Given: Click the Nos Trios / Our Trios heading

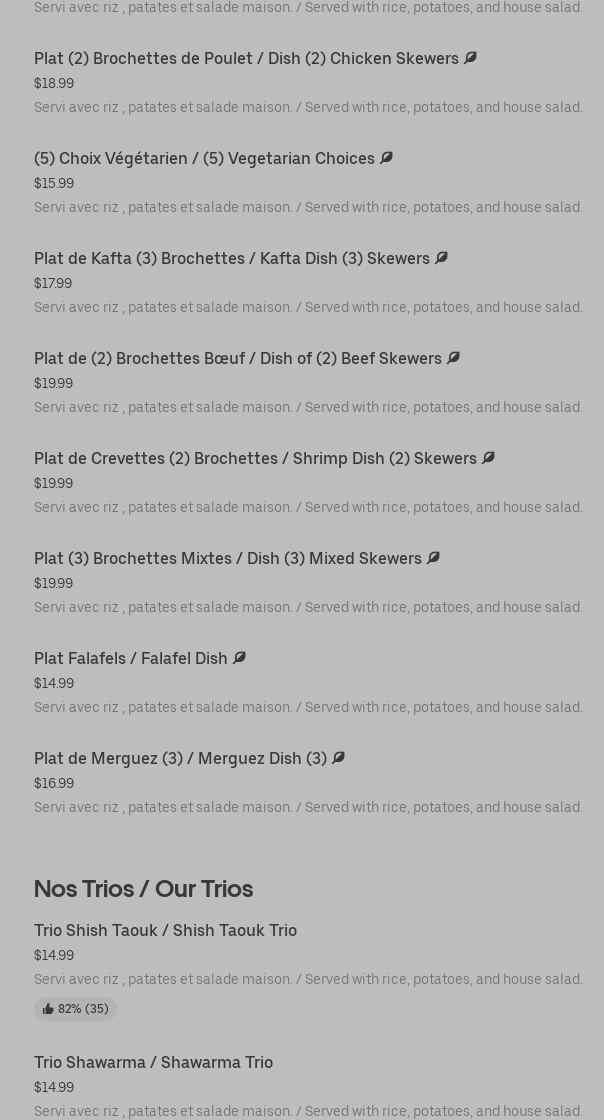Looking at the screenshot, I should point(143,888).
